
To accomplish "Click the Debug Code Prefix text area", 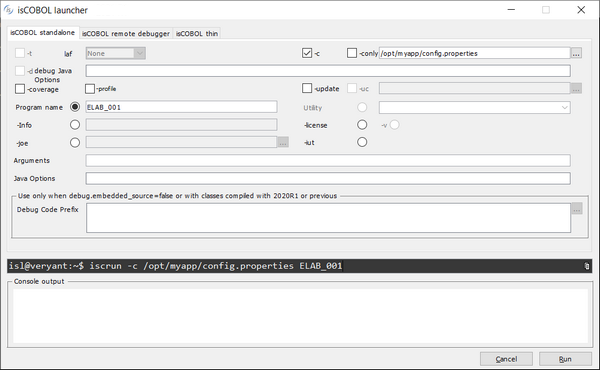I will pyautogui.click(x=328, y=218).
